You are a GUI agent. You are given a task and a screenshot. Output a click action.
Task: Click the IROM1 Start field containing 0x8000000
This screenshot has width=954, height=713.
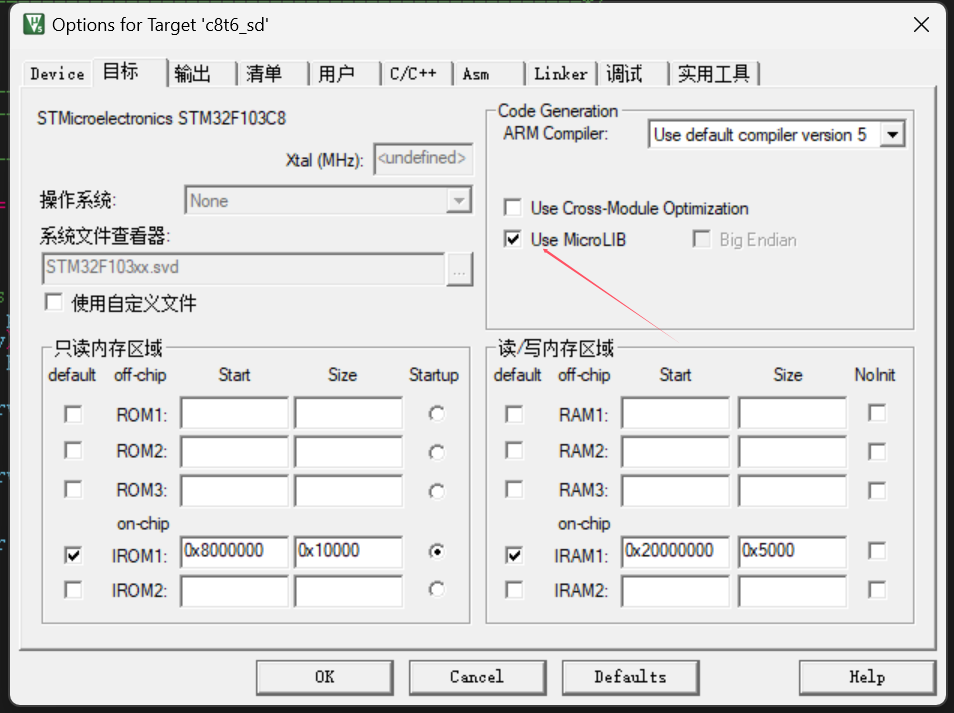coord(233,551)
